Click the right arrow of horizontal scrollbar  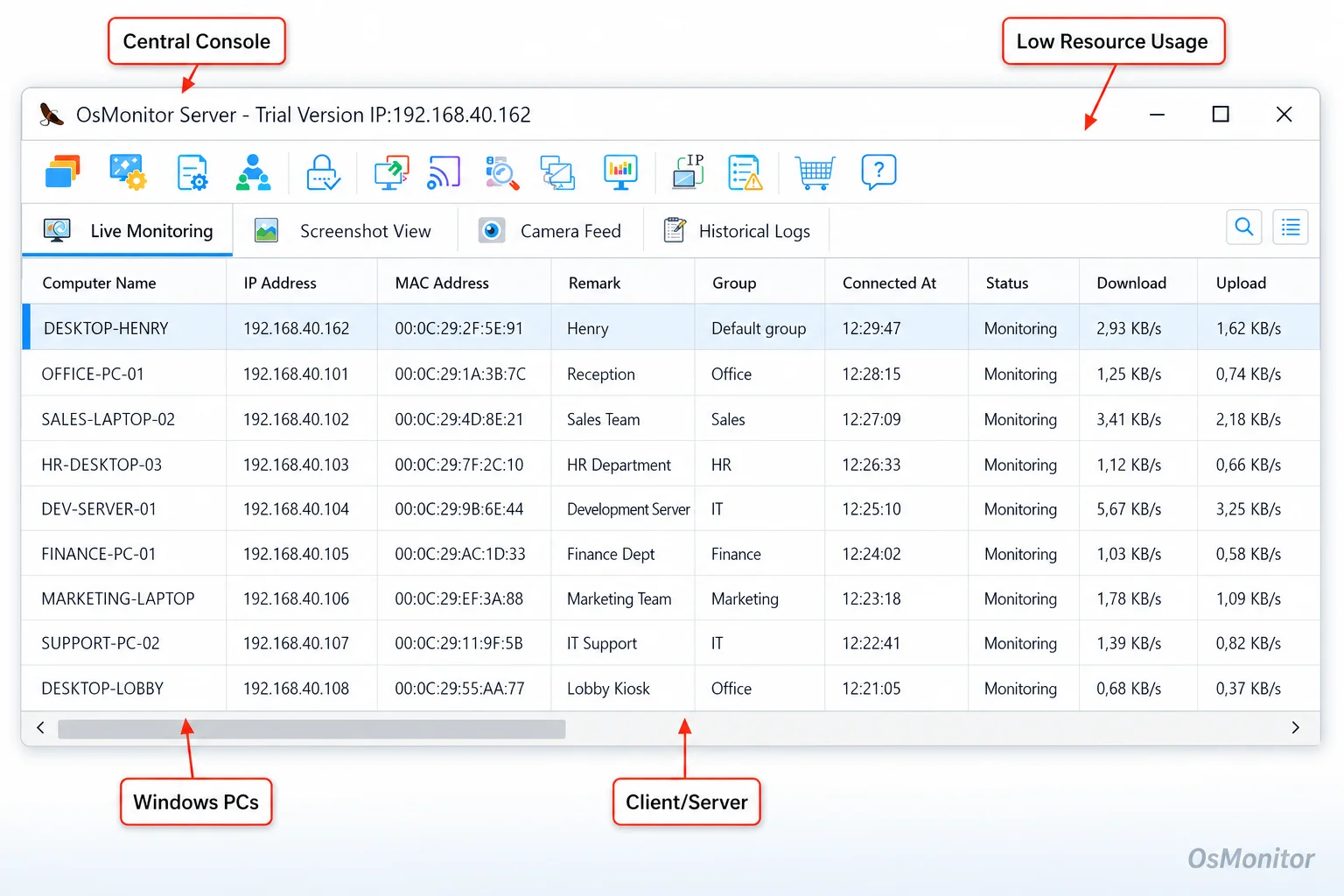[x=1295, y=728]
